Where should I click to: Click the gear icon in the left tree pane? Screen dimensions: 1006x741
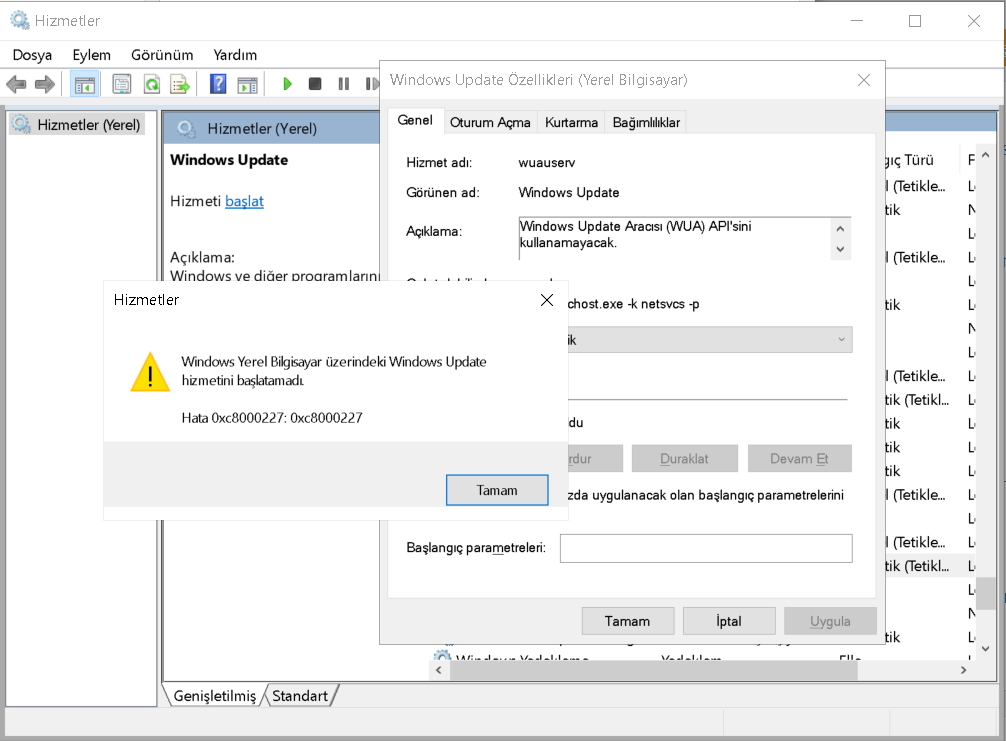pos(21,124)
